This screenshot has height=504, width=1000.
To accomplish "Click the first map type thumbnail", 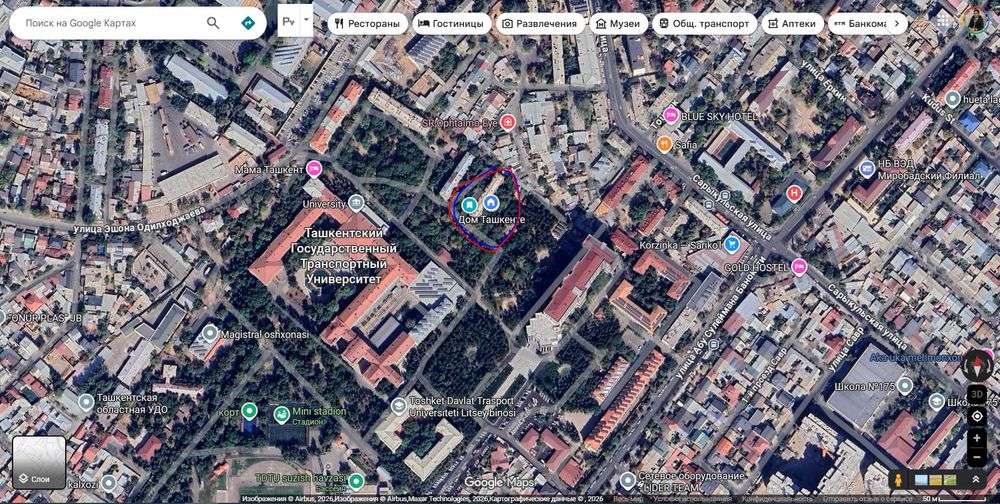I will 921,480.
